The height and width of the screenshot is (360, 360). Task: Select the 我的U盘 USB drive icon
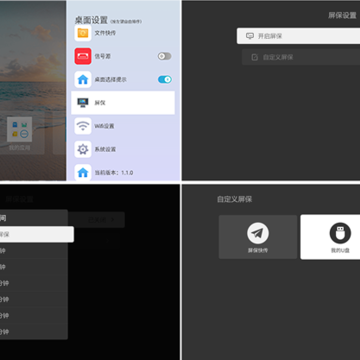coord(340,233)
